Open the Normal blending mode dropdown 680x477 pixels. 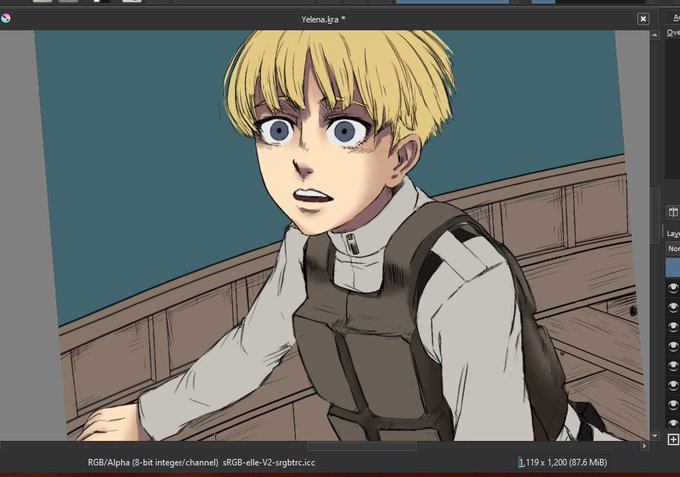[673, 249]
